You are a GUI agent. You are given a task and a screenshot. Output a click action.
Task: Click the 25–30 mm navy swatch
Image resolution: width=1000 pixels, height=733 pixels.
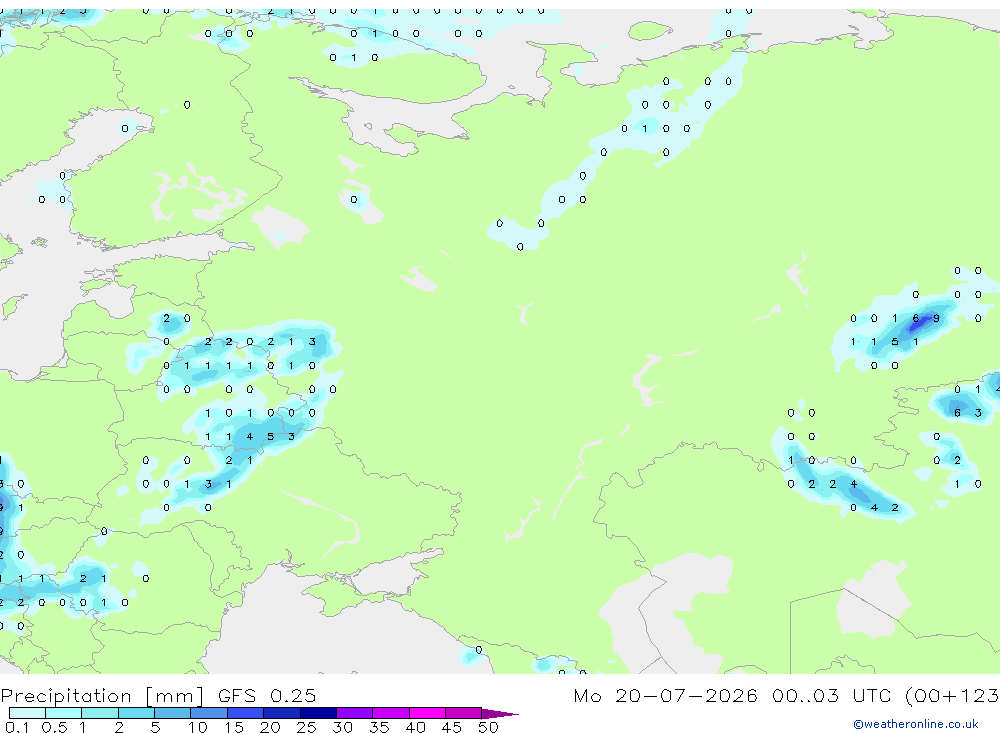(x=318, y=713)
